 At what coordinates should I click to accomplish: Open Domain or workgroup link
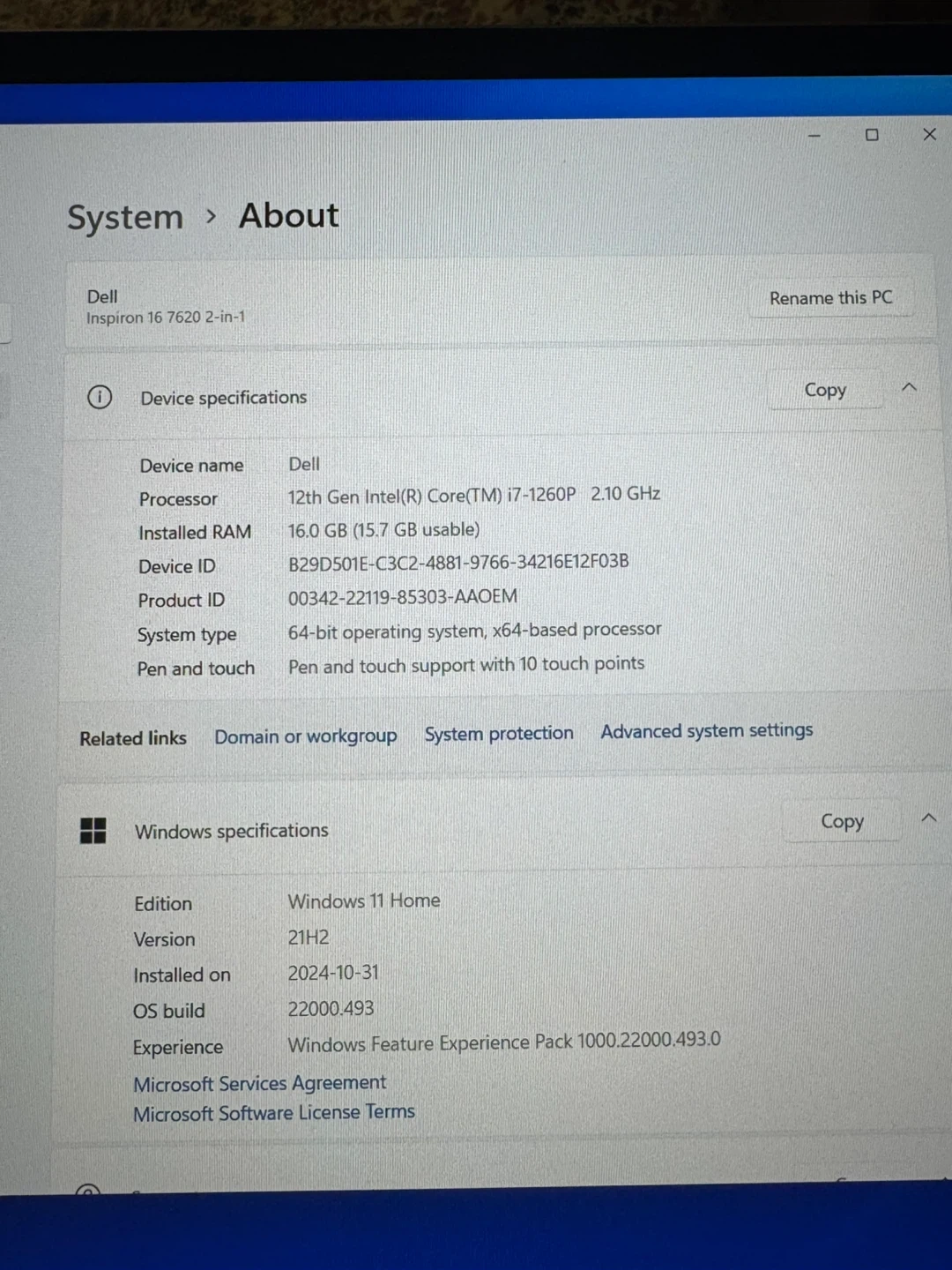[x=305, y=736]
